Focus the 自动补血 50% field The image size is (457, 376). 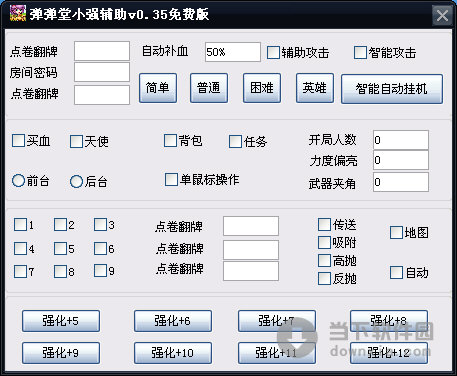click(x=233, y=52)
